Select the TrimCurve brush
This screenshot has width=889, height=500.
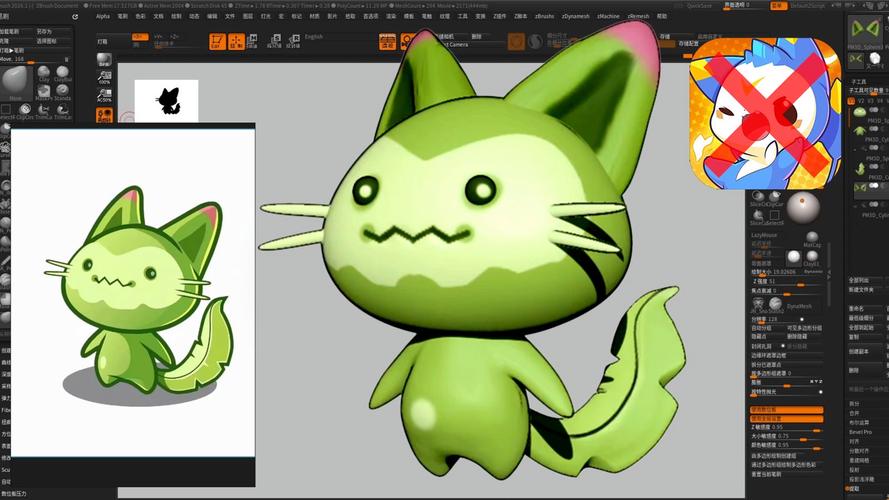[44, 111]
